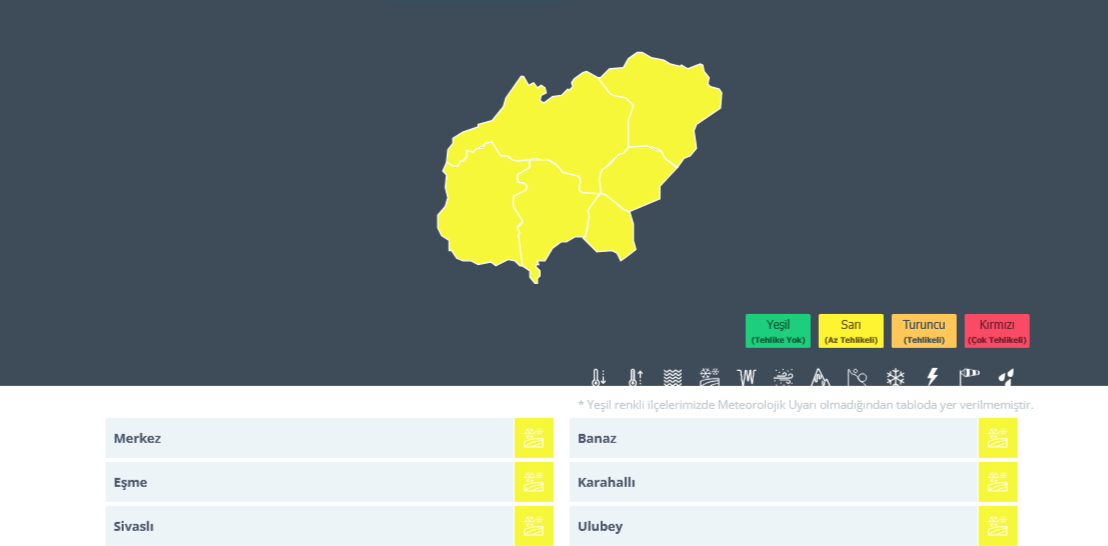The height and width of the screenshot is (546, 1108).
Task: Click the note starting "* Yeşil renkli ilçelerimizde"
Action: 806,405
